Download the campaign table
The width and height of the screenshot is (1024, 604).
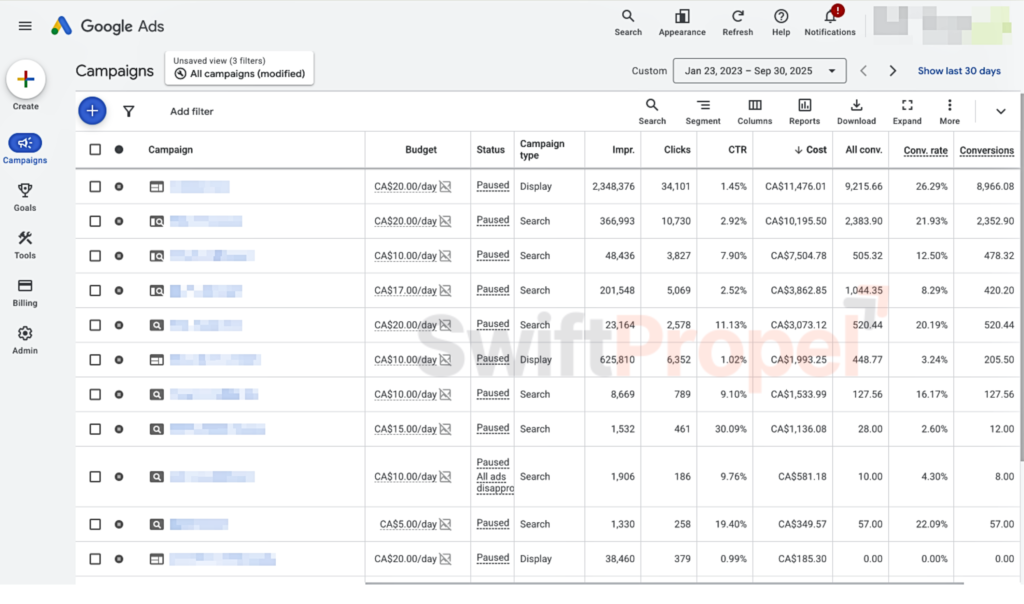coord(856,105)
